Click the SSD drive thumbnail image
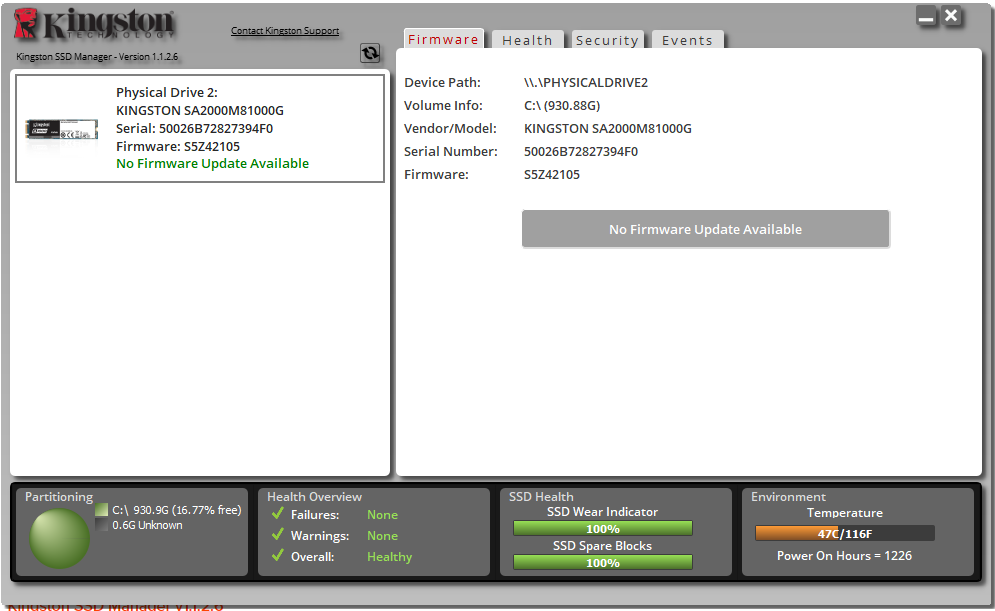The width and height of the screenshot is (995, 611). [62, 129]
